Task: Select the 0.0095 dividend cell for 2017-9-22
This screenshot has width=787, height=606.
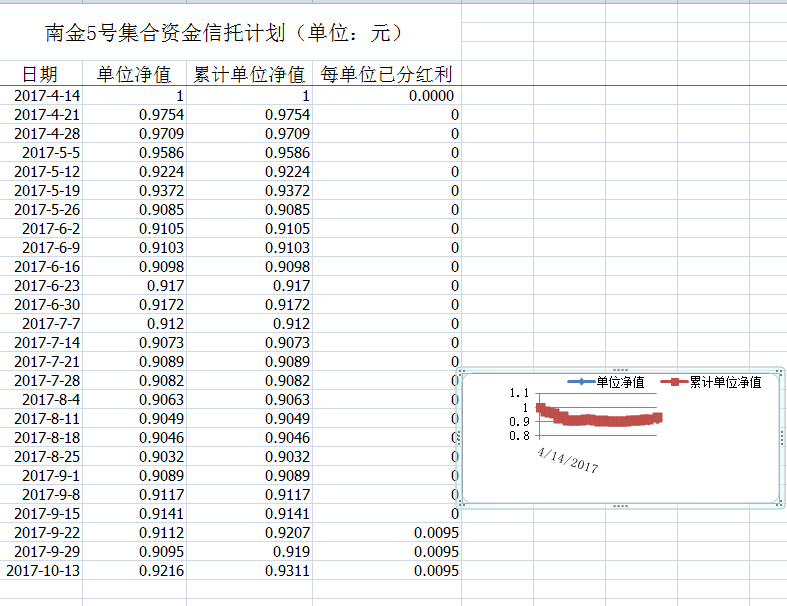Action: click(386, 532)
